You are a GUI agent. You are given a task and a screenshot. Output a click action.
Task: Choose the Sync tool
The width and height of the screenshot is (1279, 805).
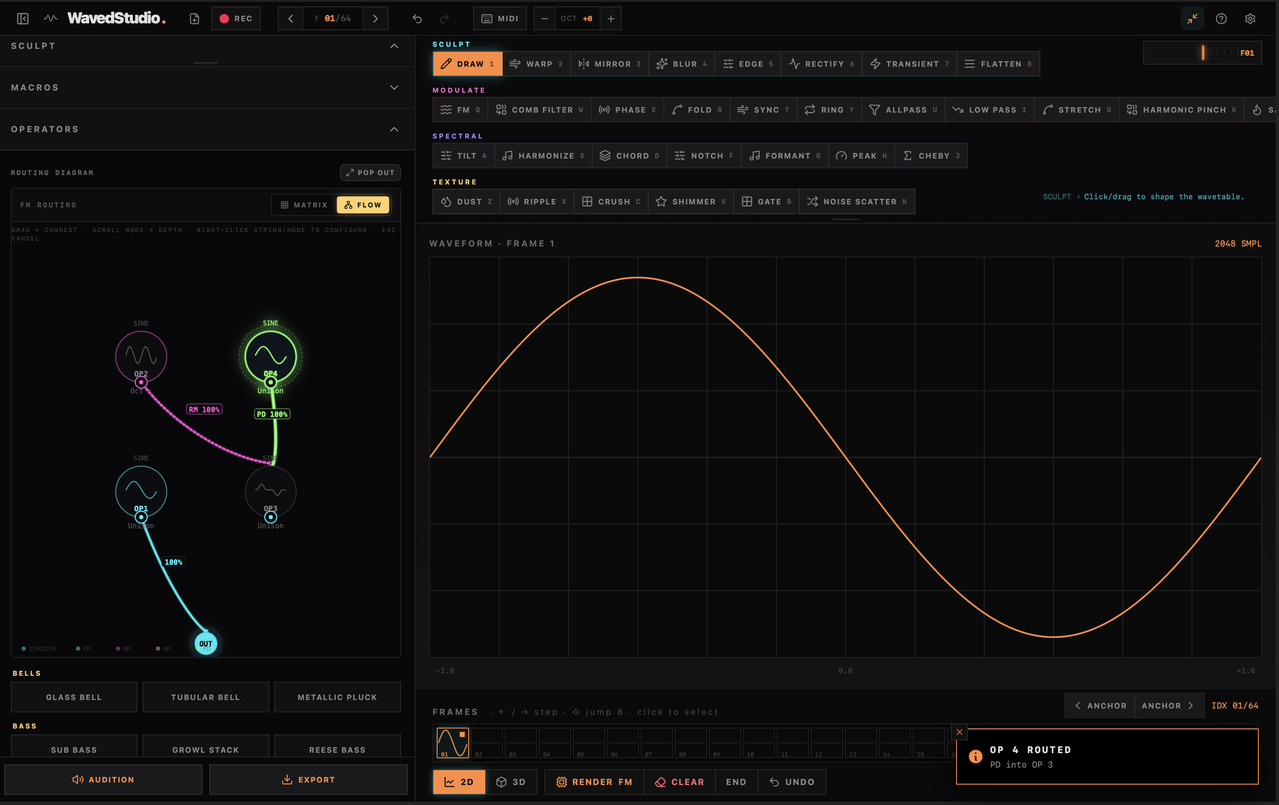click(x=763, y=110)
